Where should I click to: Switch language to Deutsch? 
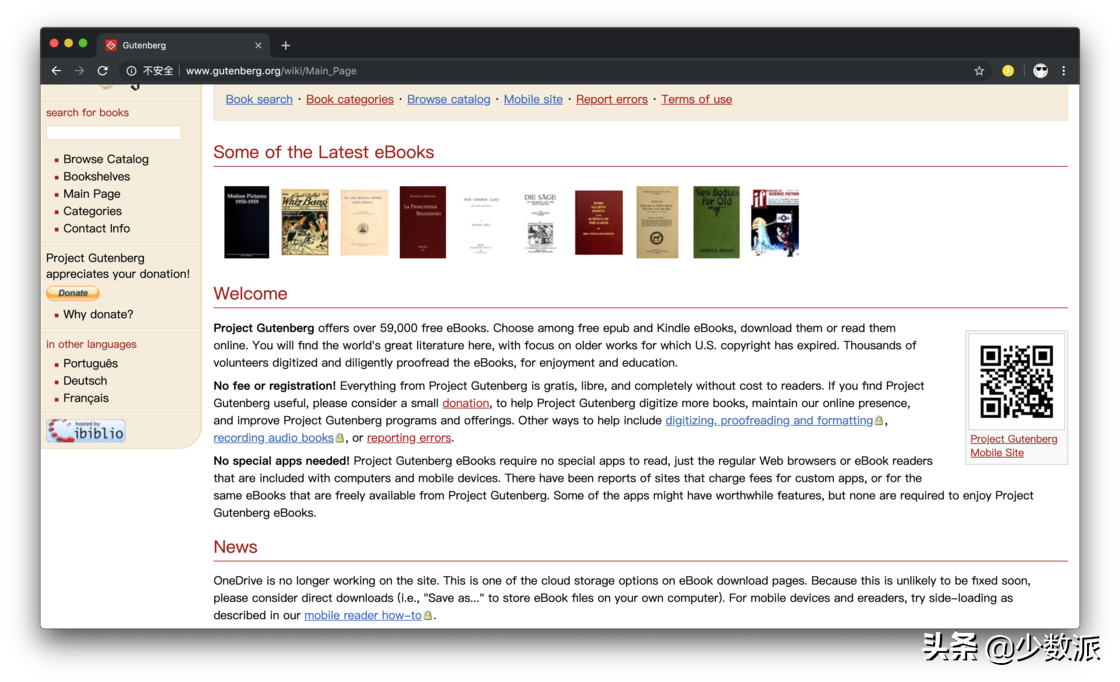click(85, 381)
